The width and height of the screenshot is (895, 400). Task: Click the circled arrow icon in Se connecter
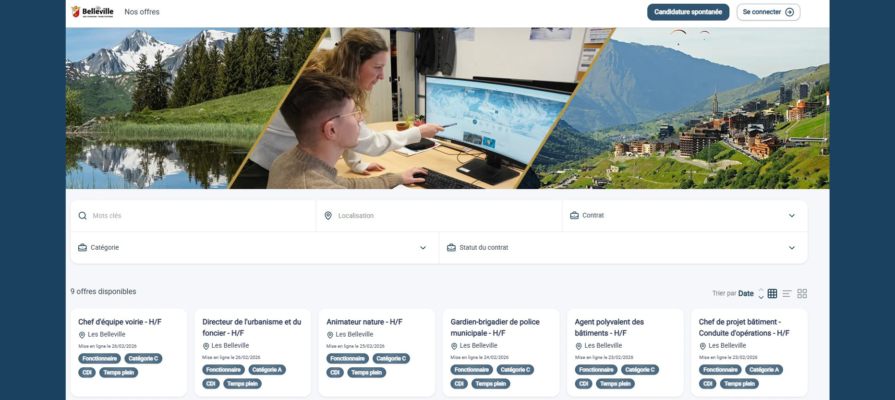[x=789, y=12]
